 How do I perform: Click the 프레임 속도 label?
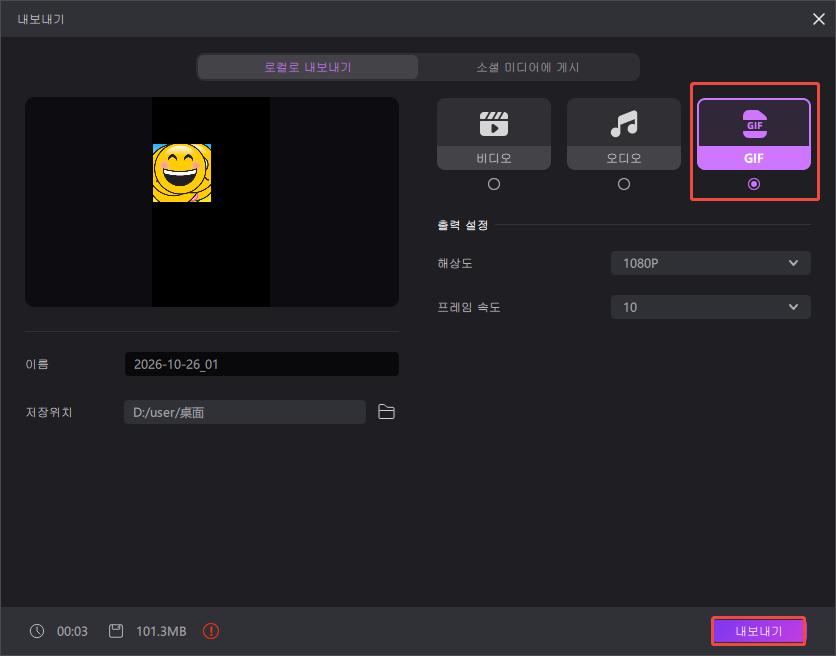point(469,307)
